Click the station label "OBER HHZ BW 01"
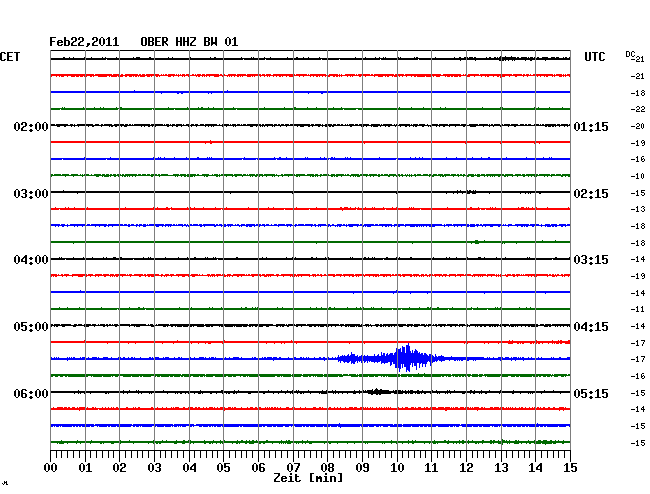This screenshot has height=494, width=650. 189,42
